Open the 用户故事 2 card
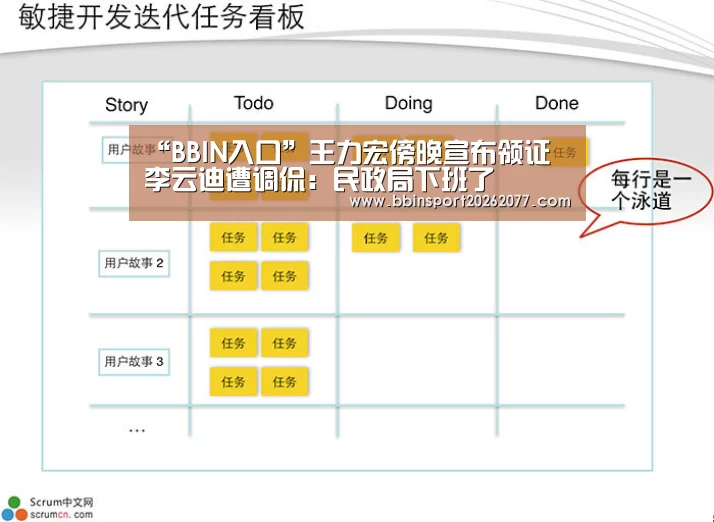Screen dimensions: 714x522 pyautogui.click(x=134, y=263)
